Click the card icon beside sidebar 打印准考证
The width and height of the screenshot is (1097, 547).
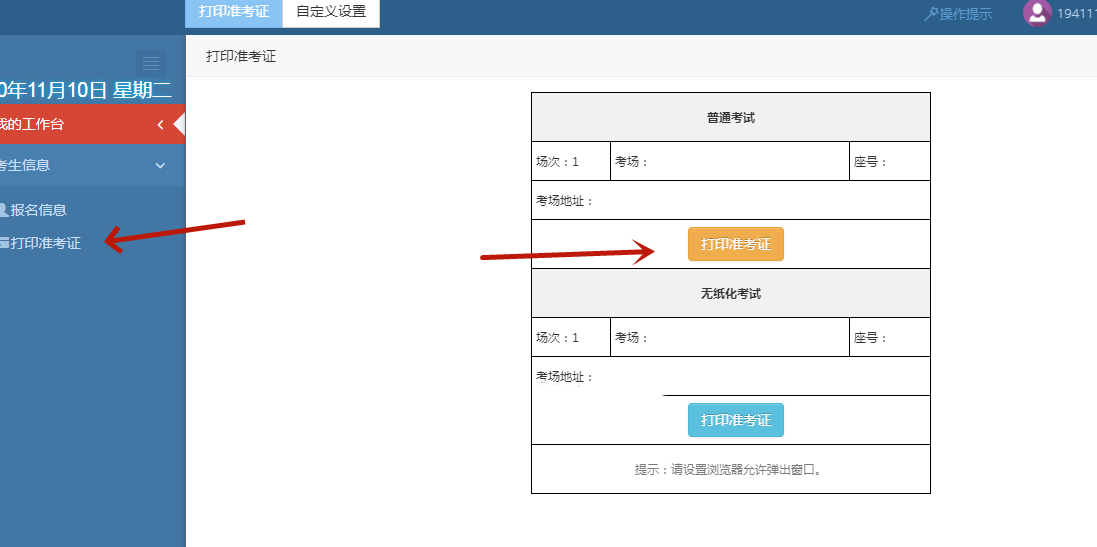coord(4,243)
